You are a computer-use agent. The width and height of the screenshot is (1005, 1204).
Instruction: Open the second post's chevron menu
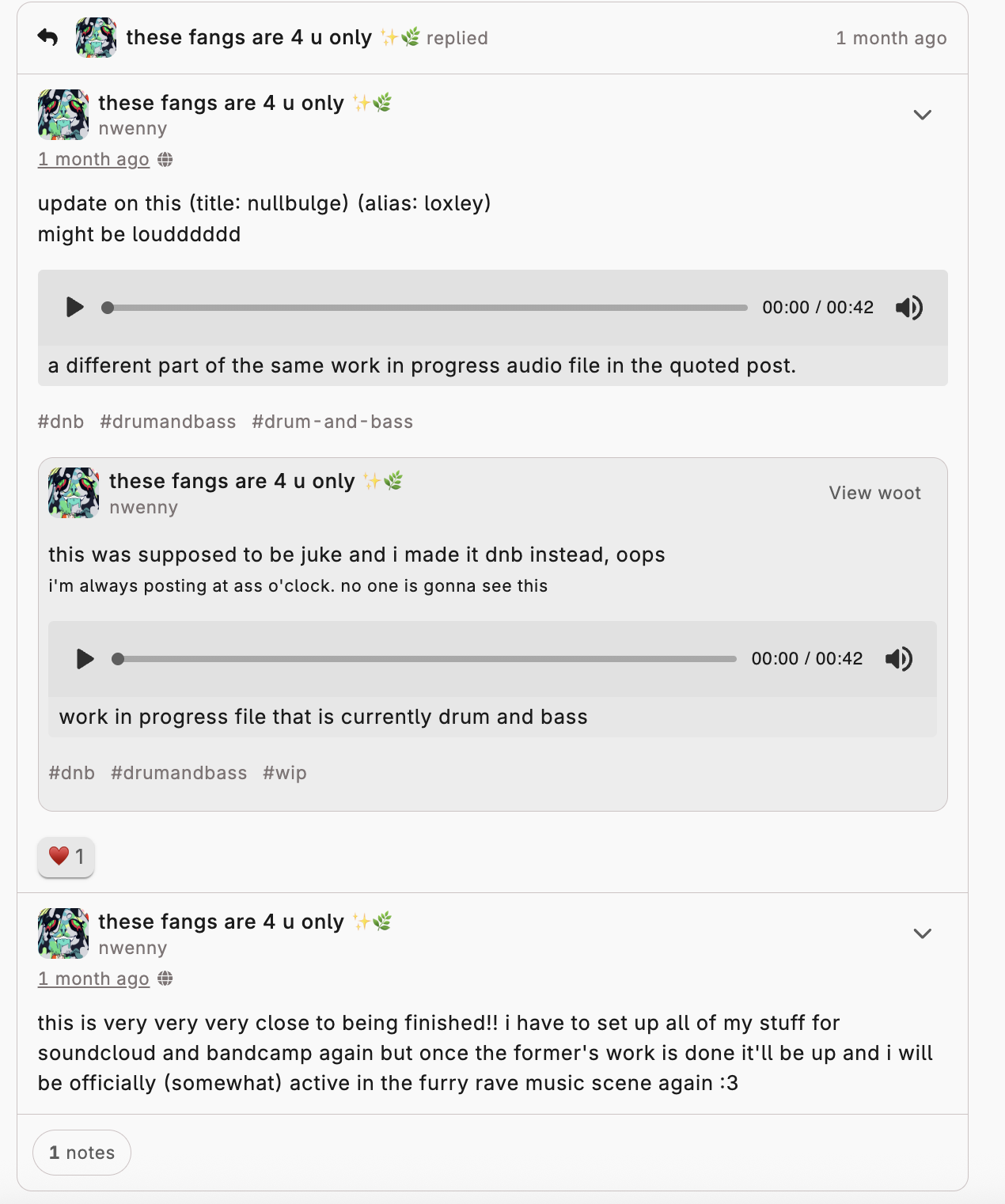pyautogui.click(x=922, y=933)
